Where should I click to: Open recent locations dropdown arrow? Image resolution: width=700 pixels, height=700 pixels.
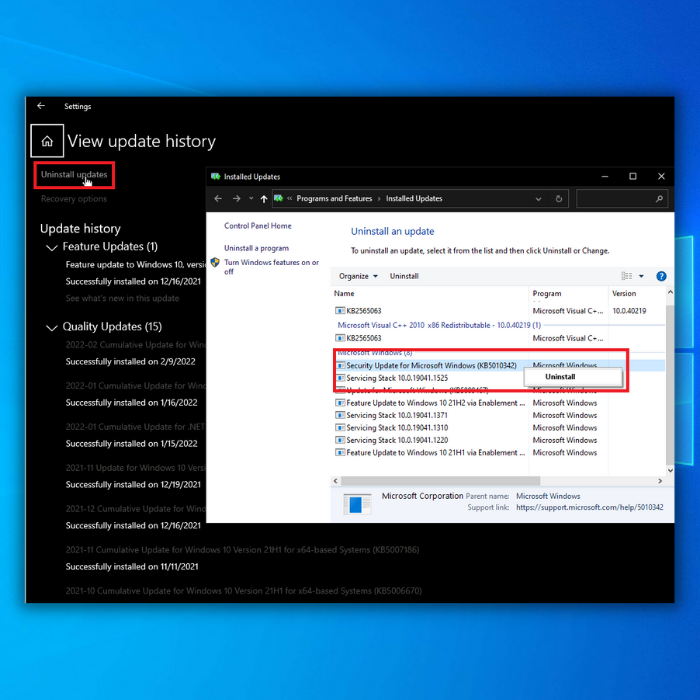[x=251, y=199]
